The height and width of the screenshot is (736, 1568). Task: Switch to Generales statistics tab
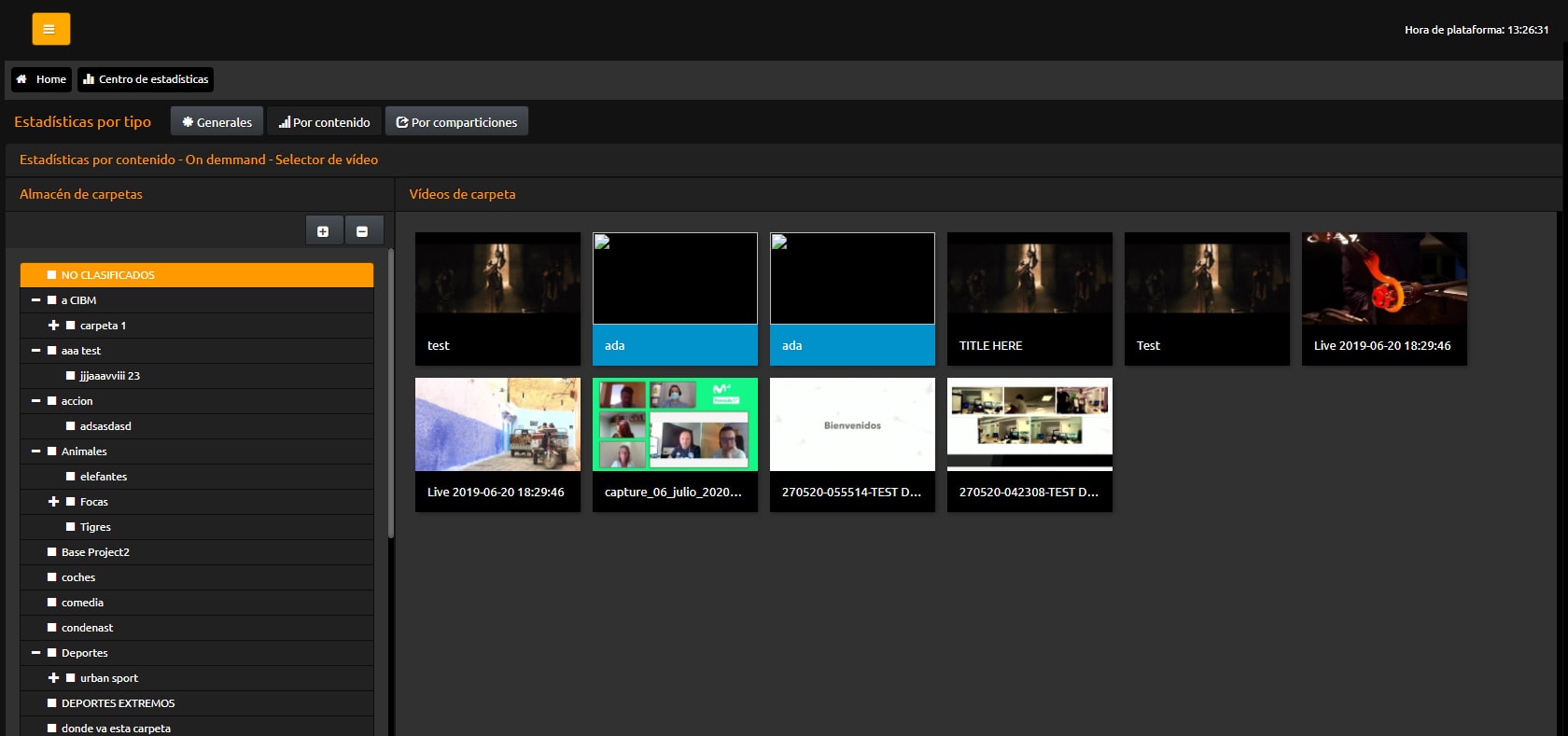[217, 122]
